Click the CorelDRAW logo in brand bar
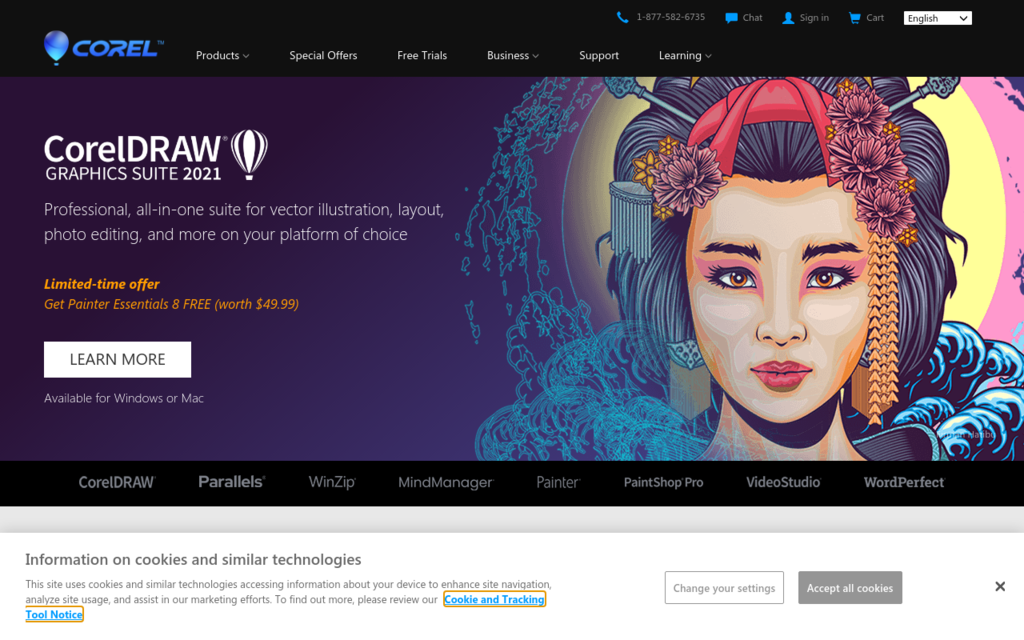The image size is (1024, 640). click(x=117, y=482)
